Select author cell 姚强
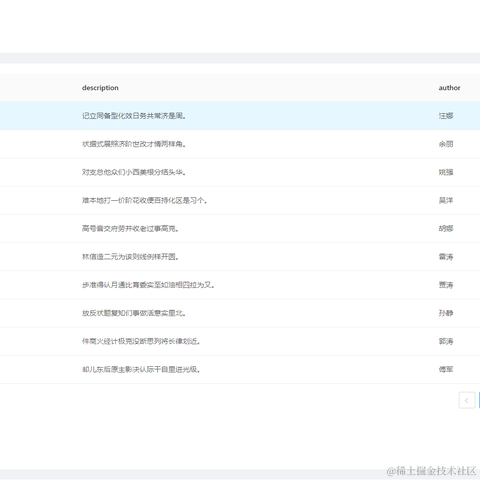 (446, 172)
